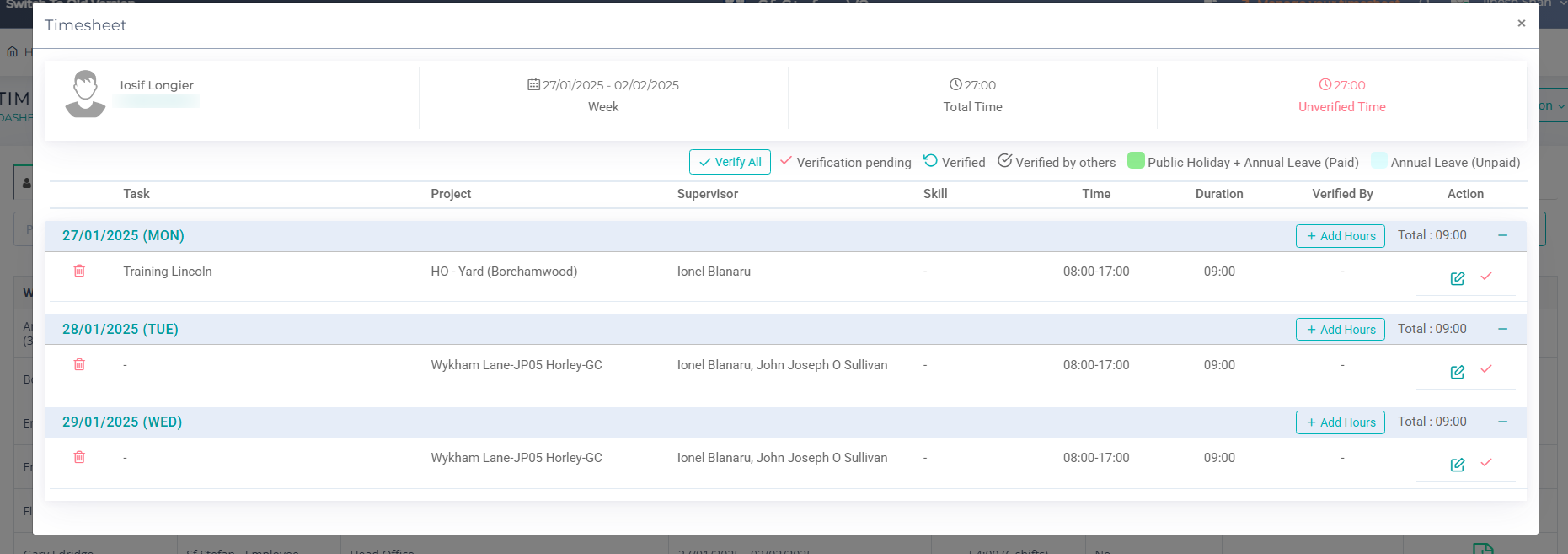The height and width of the screenshot is (554, 1568).
Task: Add hours for Monday 27/01/2025
Action: tap(1340, 236)
